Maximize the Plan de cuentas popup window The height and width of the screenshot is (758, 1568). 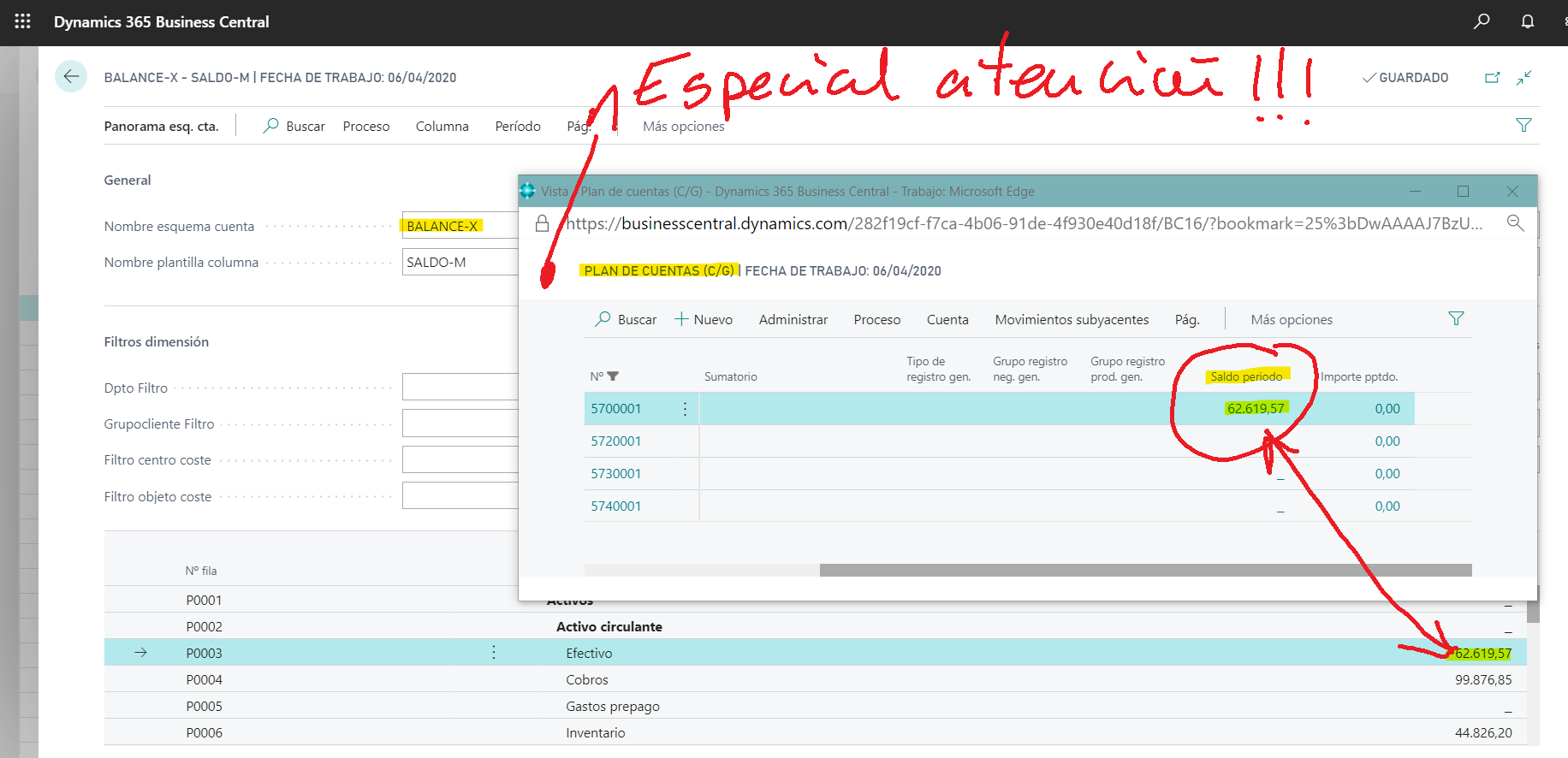pos(1463,191)
